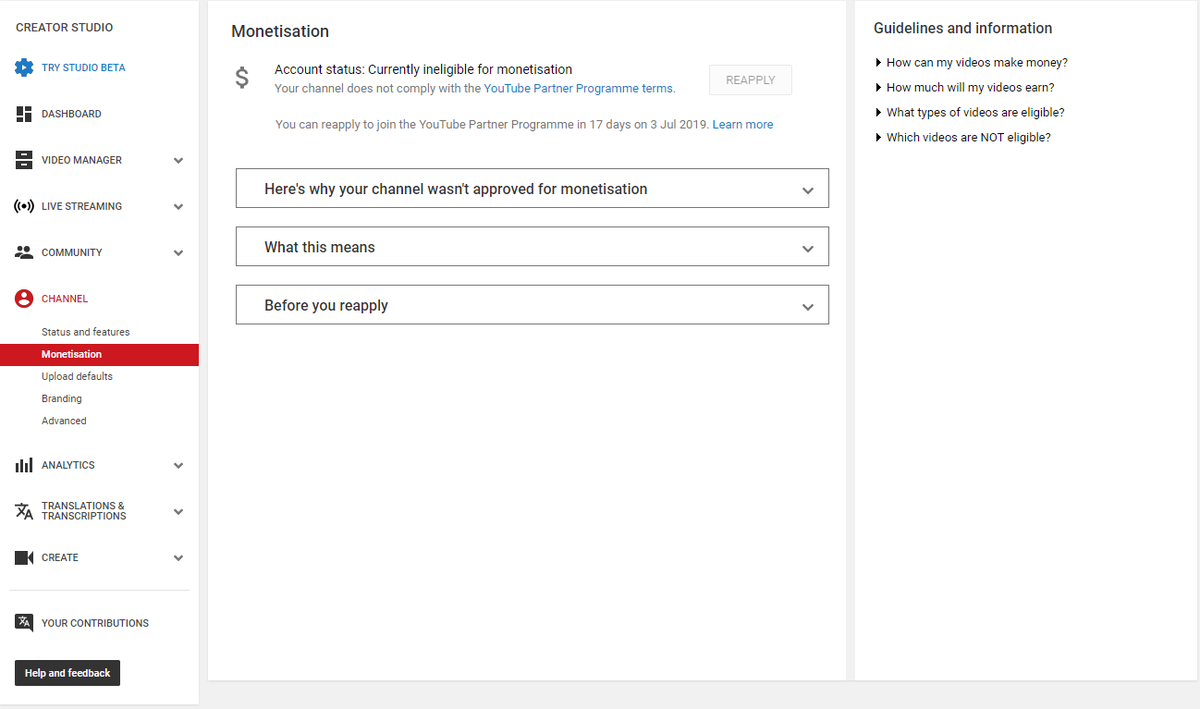Click the Learn more link
Image resolution: width=1200 pixels, height=709 pixels.
pyautogui.click(x=742, y=124)
